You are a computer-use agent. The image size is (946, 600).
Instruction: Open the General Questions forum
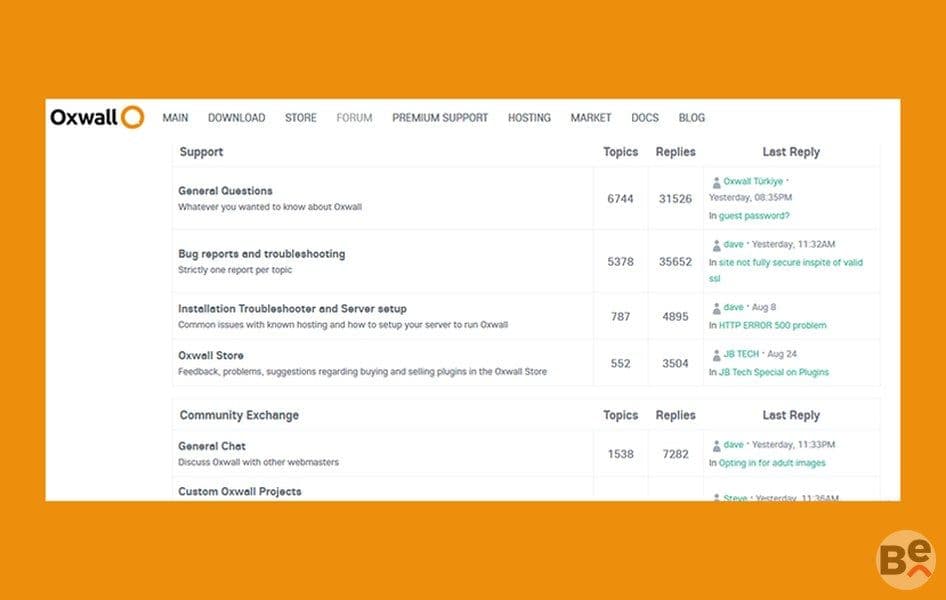pyautogui.click(x=225, y=191)
